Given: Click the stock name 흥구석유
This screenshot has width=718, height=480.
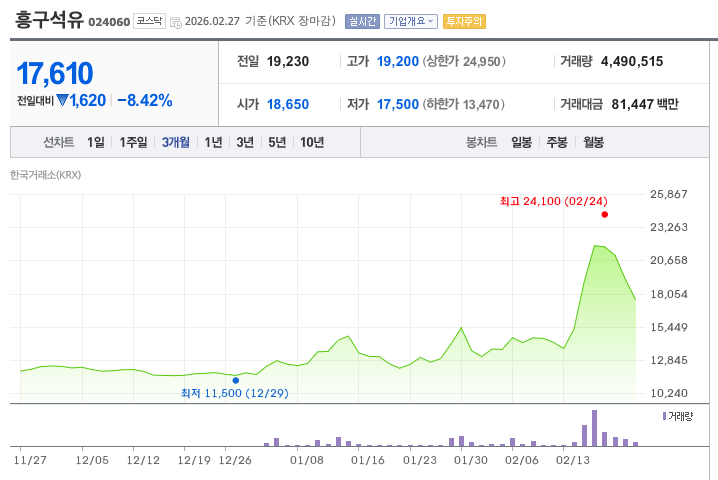Looking at the screenshot, I should (49, 20).
